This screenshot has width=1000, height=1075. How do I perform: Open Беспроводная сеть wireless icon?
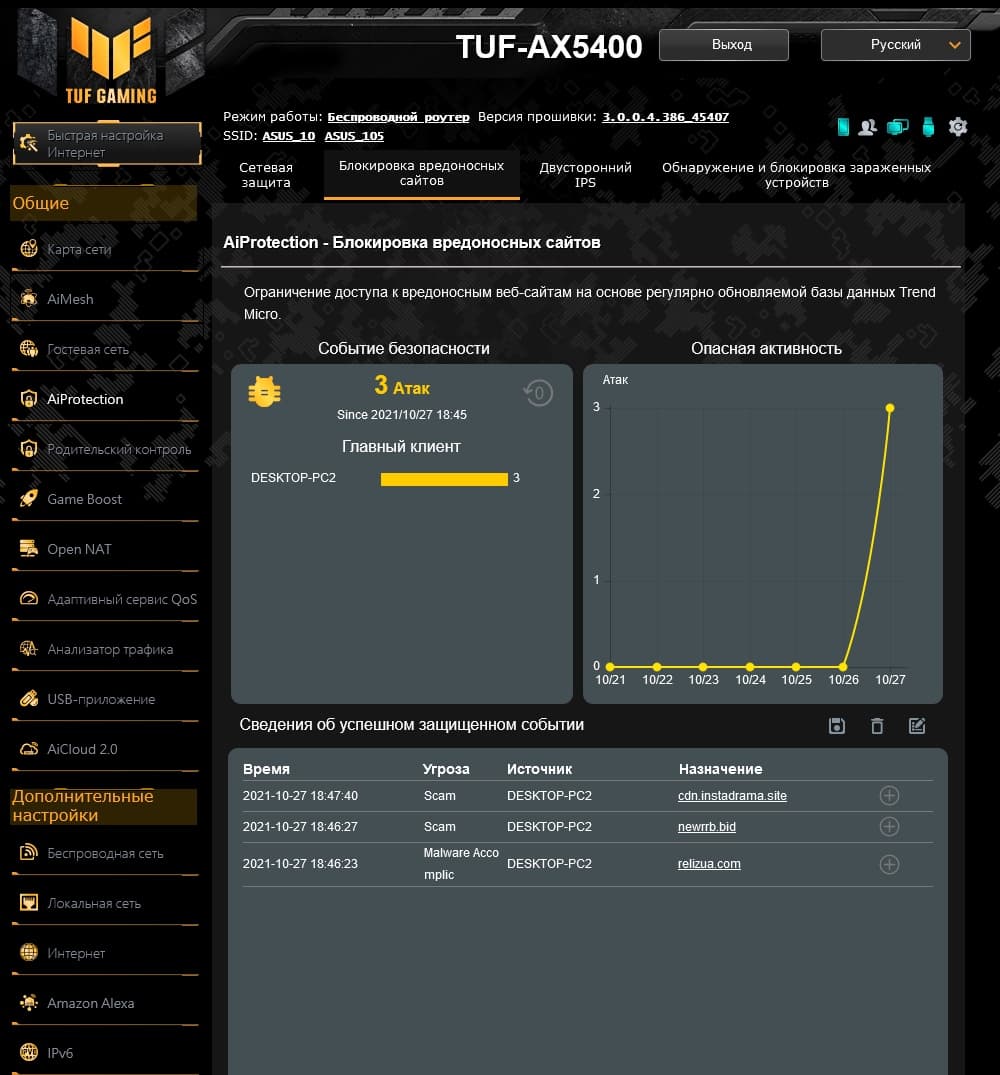29,853
